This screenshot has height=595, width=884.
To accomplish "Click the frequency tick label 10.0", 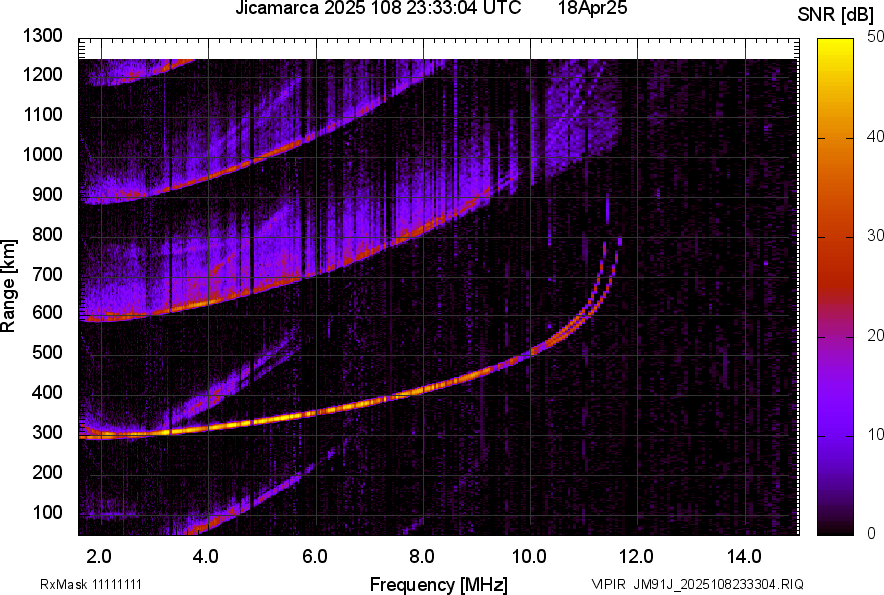I will pos(529,557).
